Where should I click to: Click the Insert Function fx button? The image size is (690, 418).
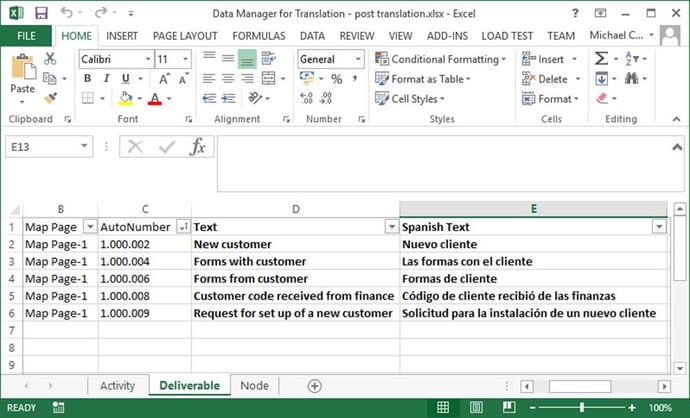(198, 147)
